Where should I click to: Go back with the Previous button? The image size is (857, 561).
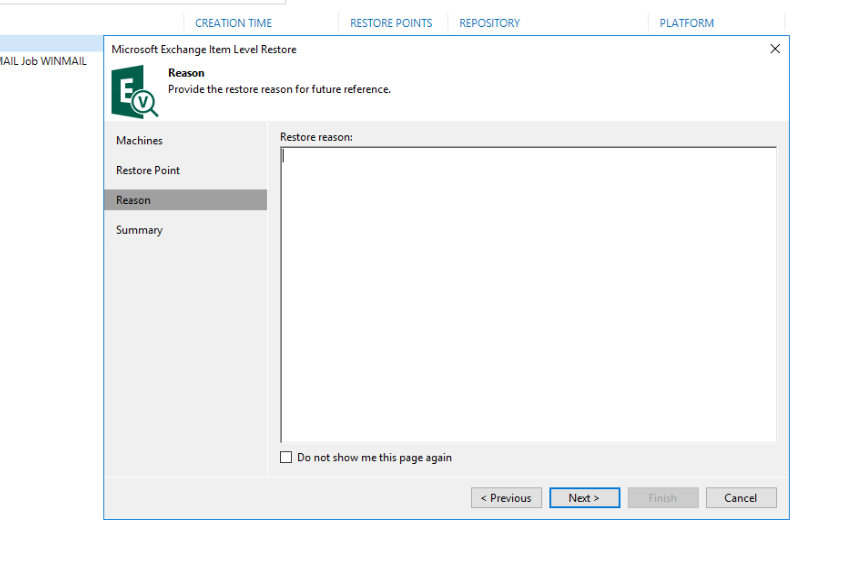(506, 498)
